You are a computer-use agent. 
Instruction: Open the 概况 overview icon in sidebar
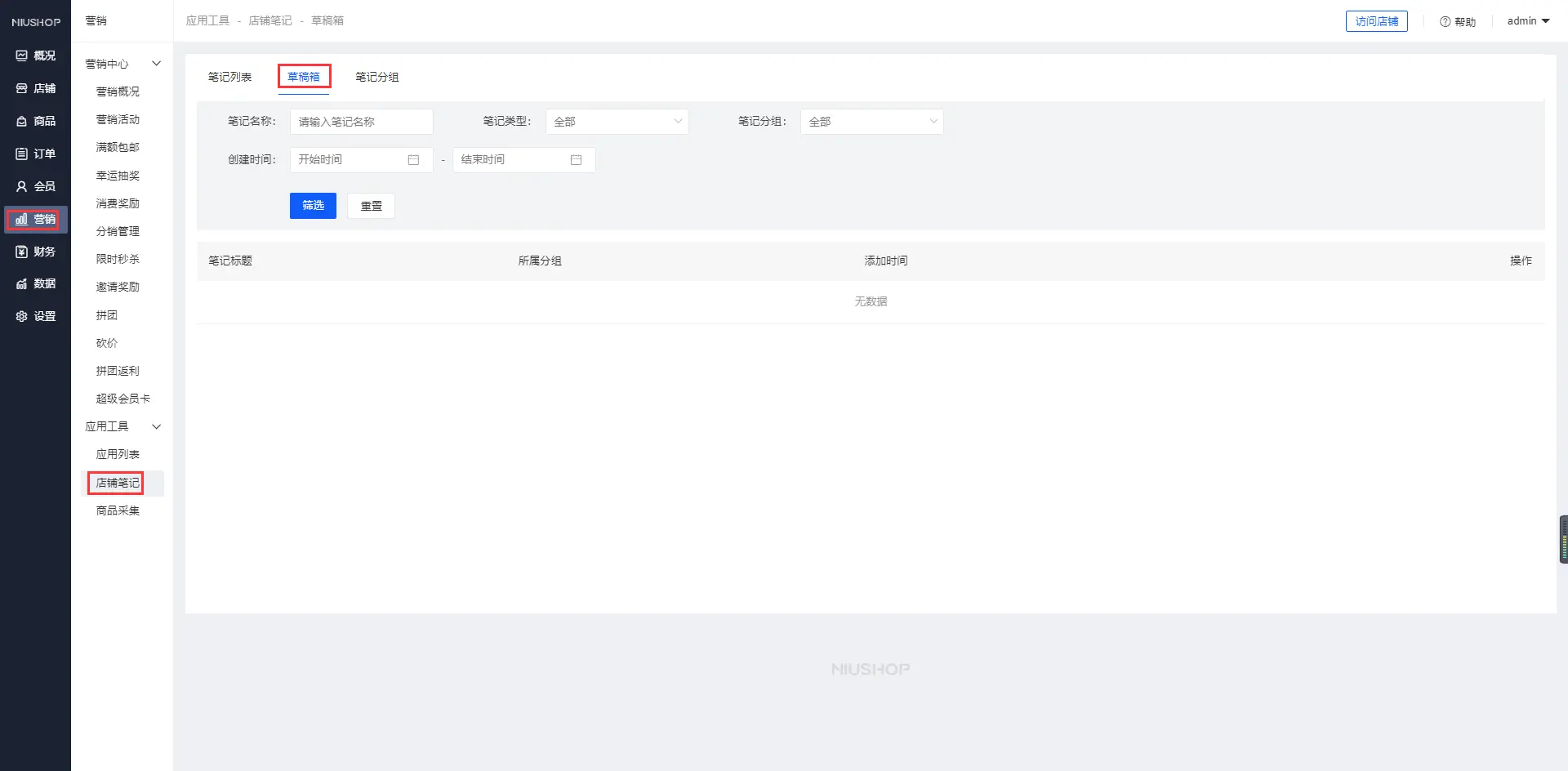(x=22, y=56)
